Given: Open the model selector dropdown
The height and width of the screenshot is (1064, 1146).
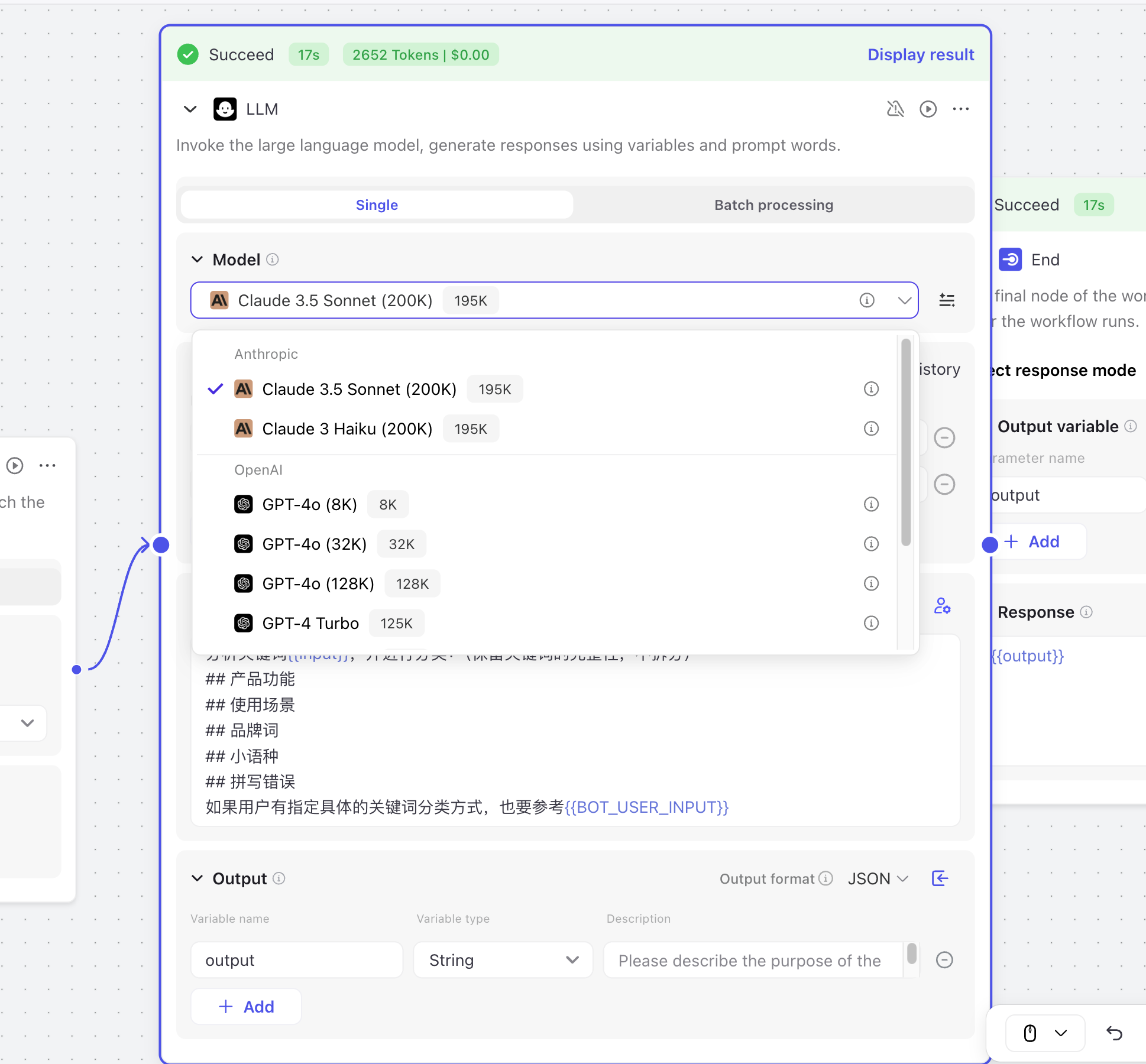Looking at the screenshot, I should pyautogui.click(x=554, y=300).
